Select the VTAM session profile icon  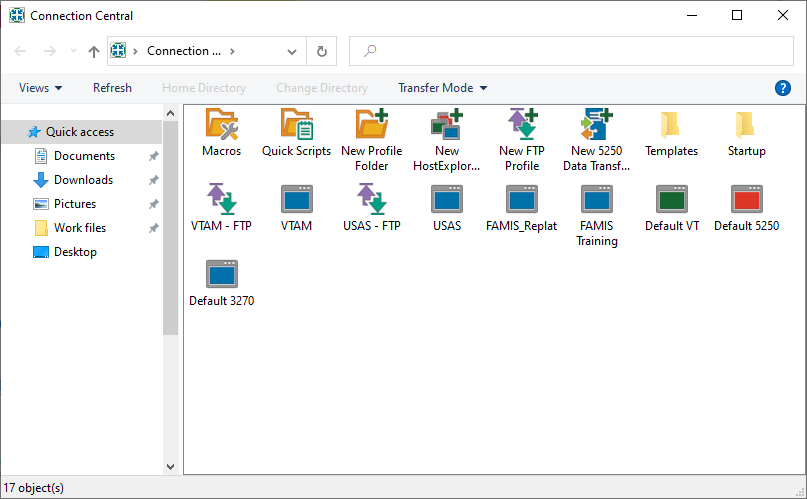coord(297,199)
